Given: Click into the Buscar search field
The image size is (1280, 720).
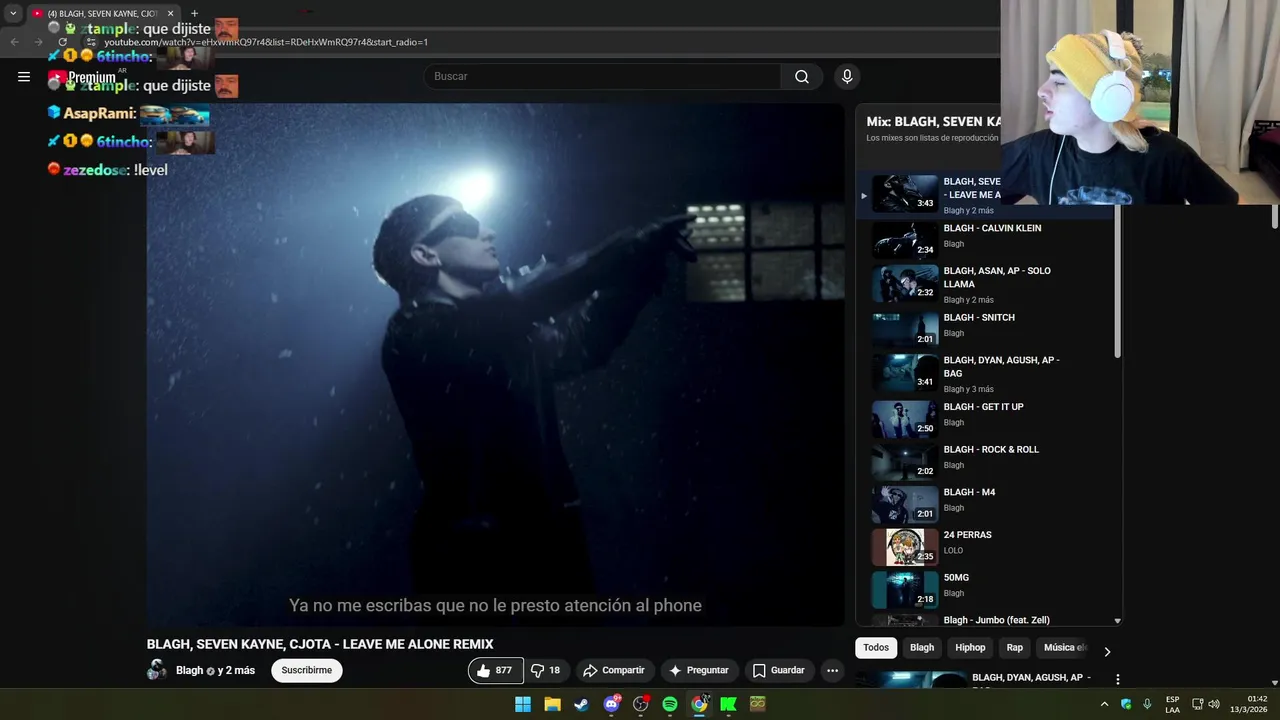Looking at the screenshot, I should coord(603,77).
